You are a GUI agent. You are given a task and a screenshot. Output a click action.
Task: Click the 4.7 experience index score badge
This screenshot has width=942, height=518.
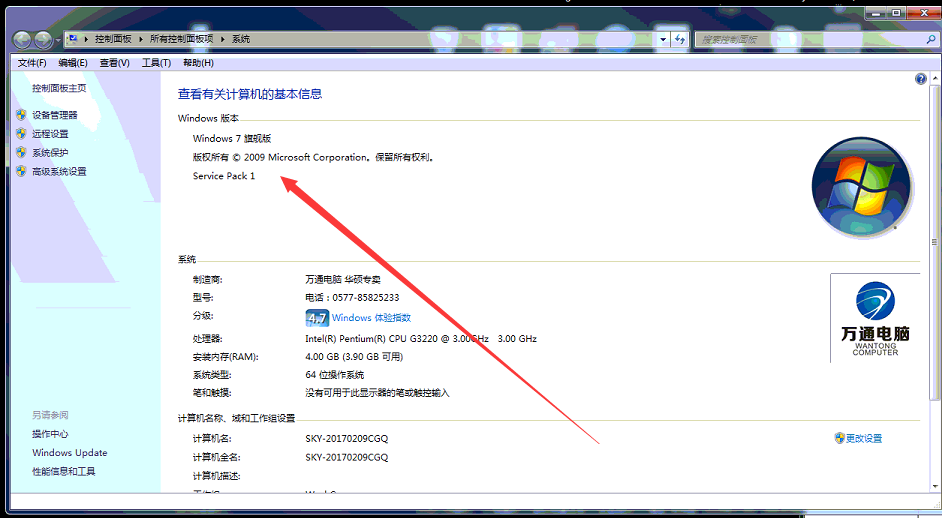317,318
